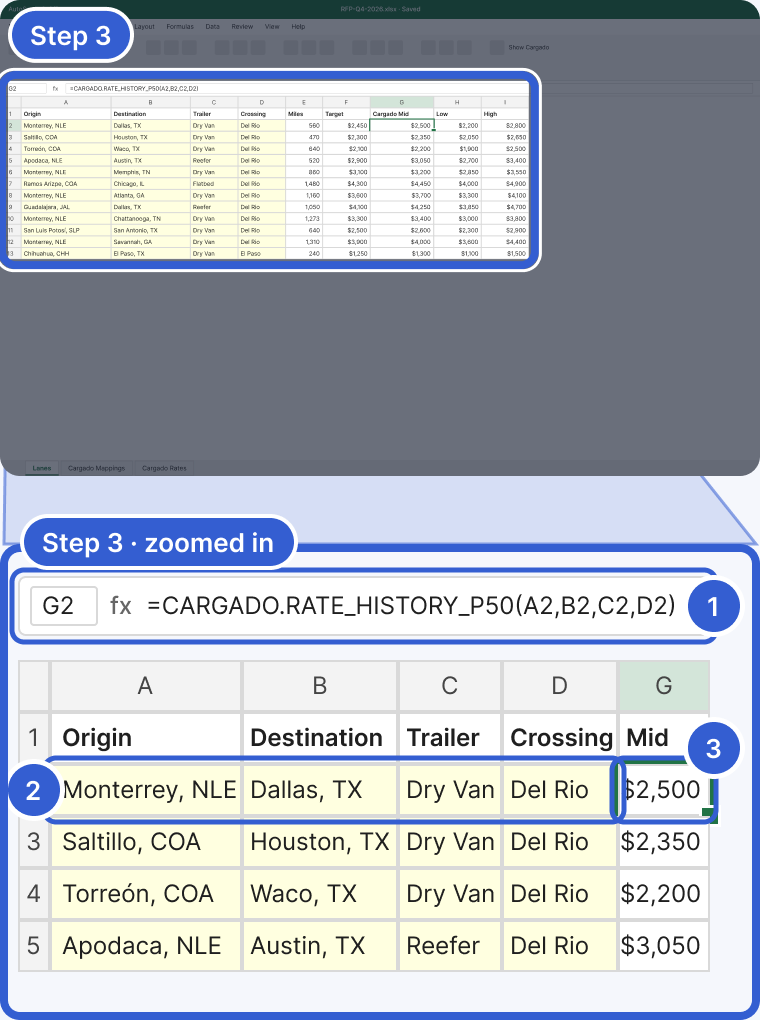Select the $3,050 cell in zoomed-in view
The height and width of the screenshot is (1020, 760).
point(664,946)
